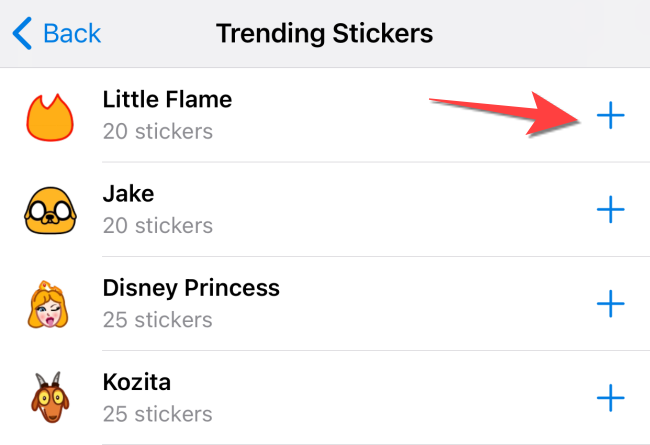The height and width of the screenshot is (445, 650).
Task: Tap the plus icon for Disney Princess
Action: pos(610,303)
